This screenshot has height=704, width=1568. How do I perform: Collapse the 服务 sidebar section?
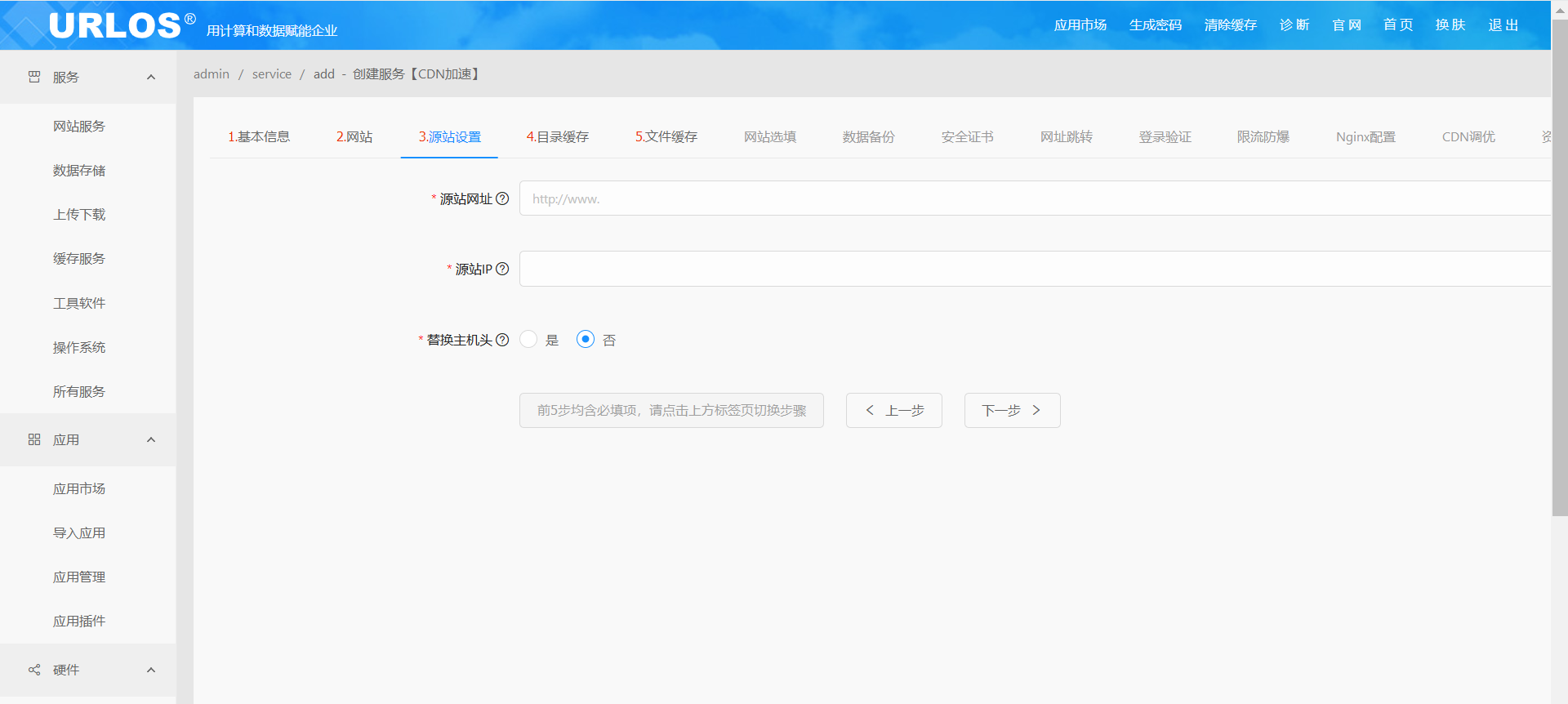coord(151,77)
